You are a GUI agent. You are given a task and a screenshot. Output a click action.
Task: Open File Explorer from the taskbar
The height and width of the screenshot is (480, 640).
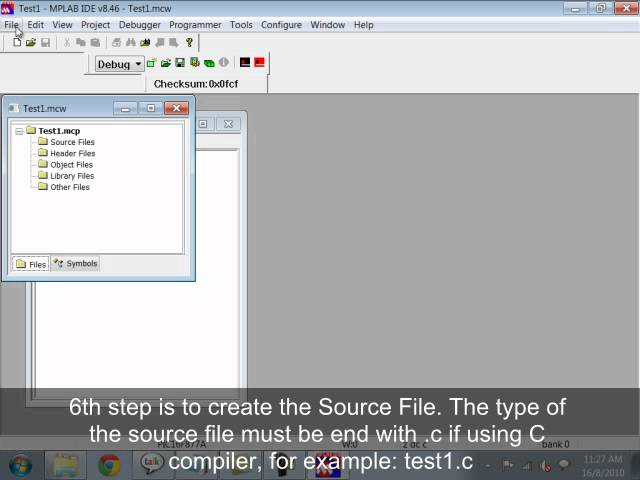click(65, 466)
